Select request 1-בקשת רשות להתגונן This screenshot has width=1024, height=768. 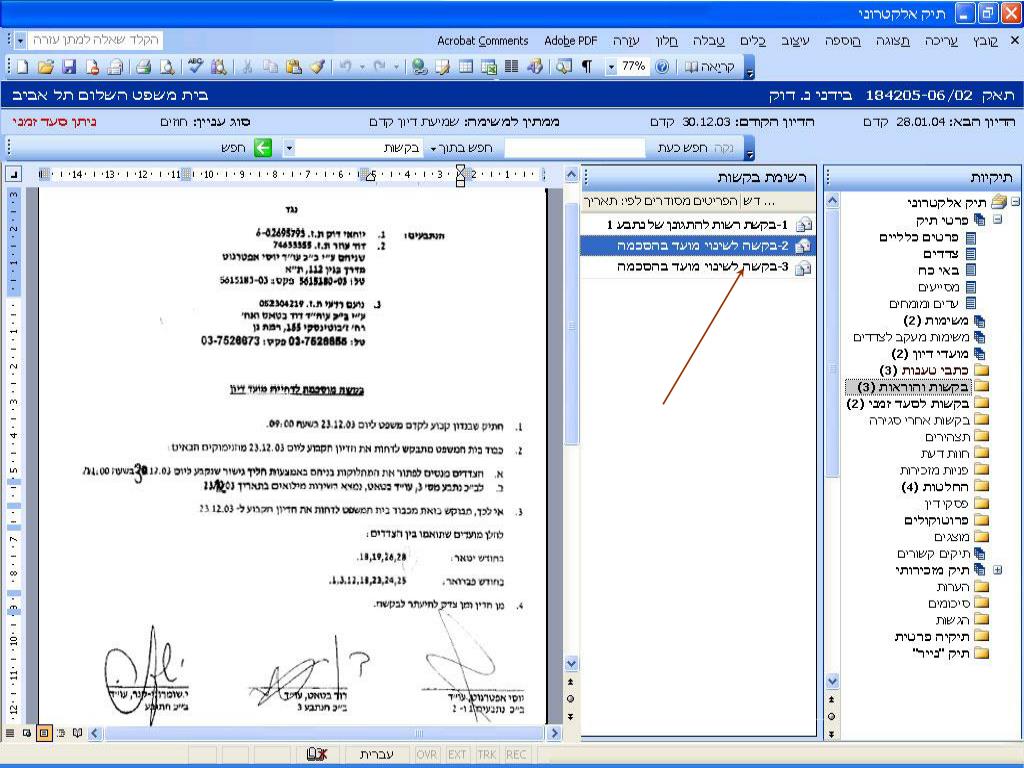697,225
